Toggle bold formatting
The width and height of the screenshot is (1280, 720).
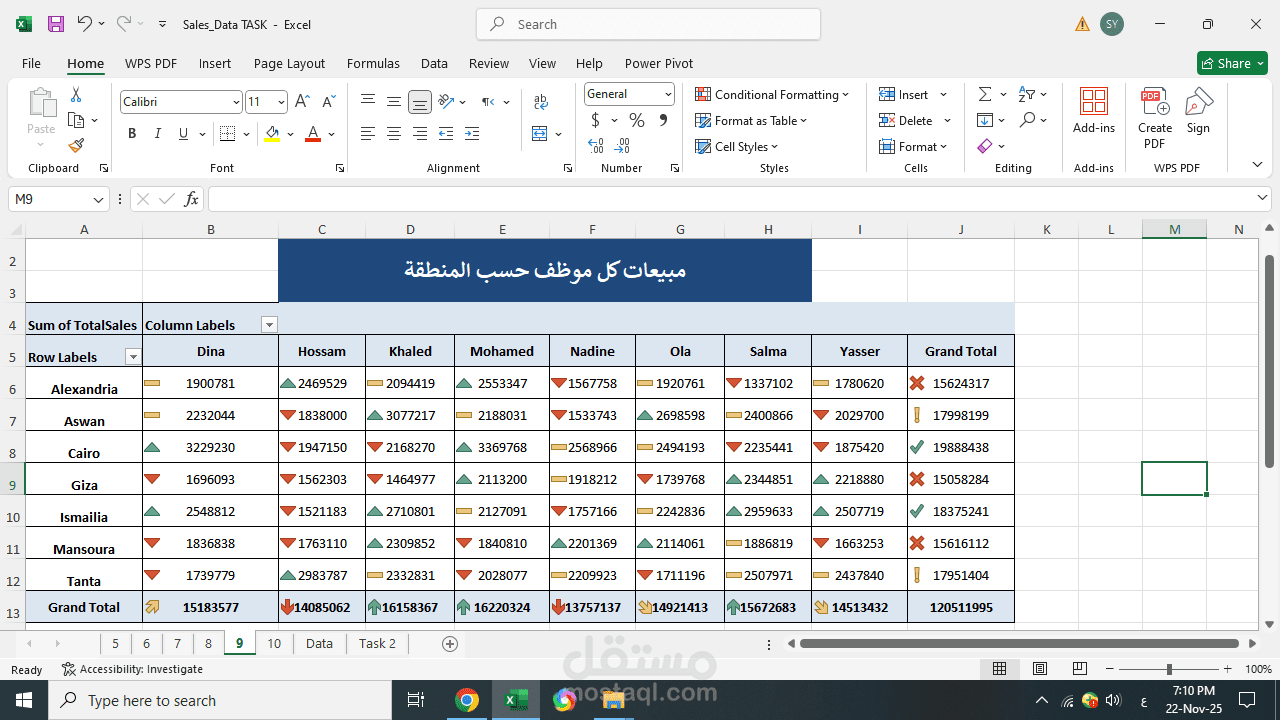[132, 133]
